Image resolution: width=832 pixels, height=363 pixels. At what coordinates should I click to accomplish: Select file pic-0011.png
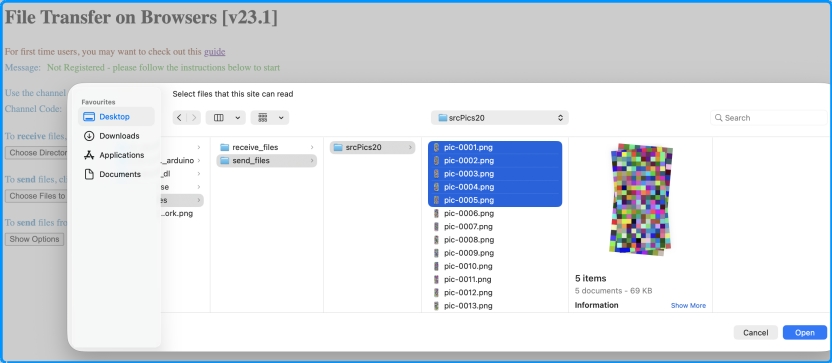point(495,279)
